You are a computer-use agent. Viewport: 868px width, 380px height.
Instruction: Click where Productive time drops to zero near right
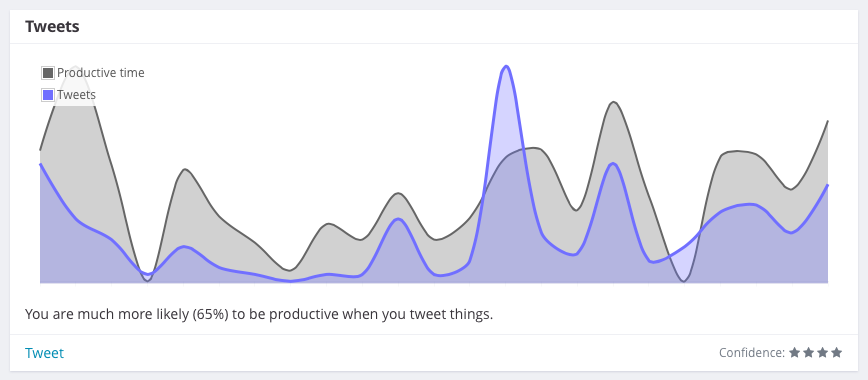684,280
